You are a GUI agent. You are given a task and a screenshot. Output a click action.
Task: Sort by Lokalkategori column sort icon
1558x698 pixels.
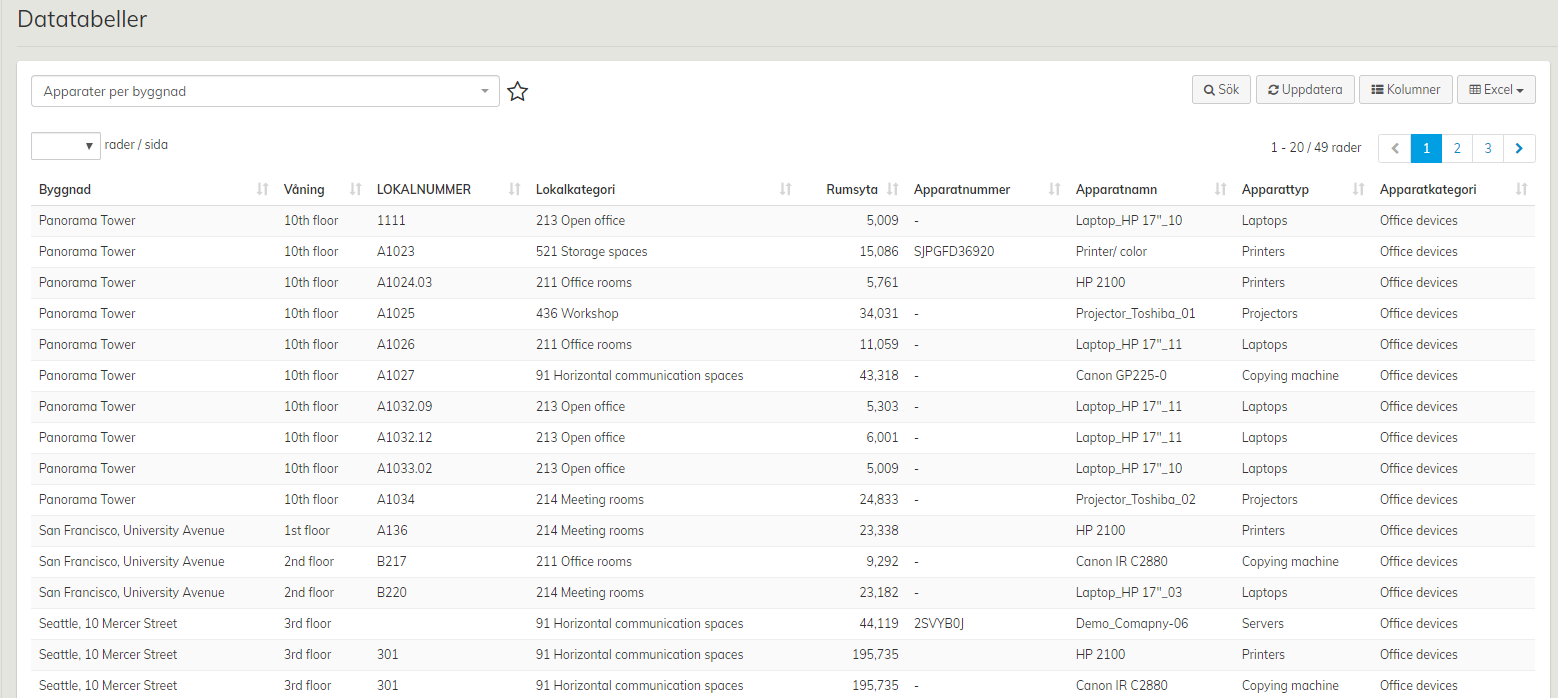point(786,189)
